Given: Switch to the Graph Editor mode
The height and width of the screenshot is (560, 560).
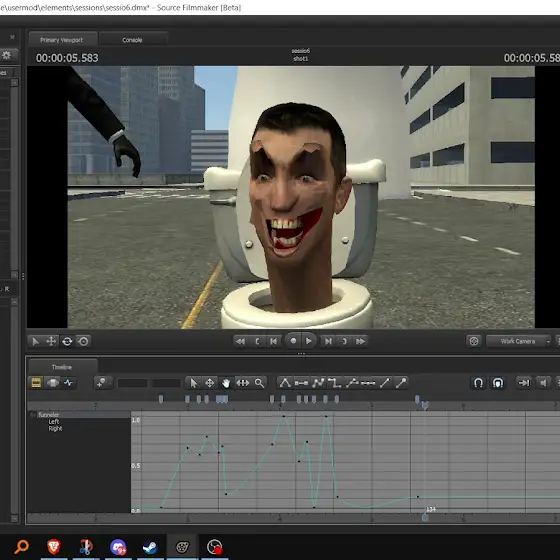Looking at the screenshot, I should pos(69,383).
